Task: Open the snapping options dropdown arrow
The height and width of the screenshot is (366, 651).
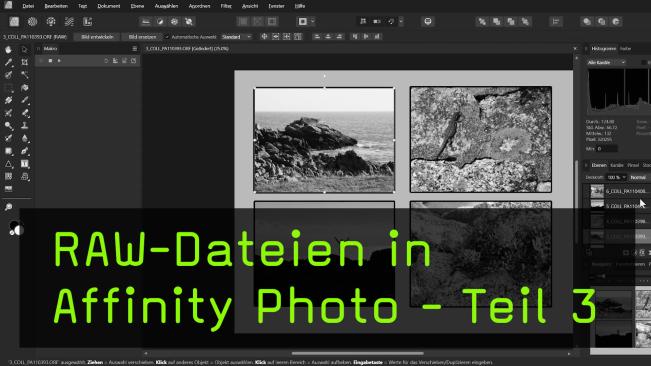Action: point(401,22)
